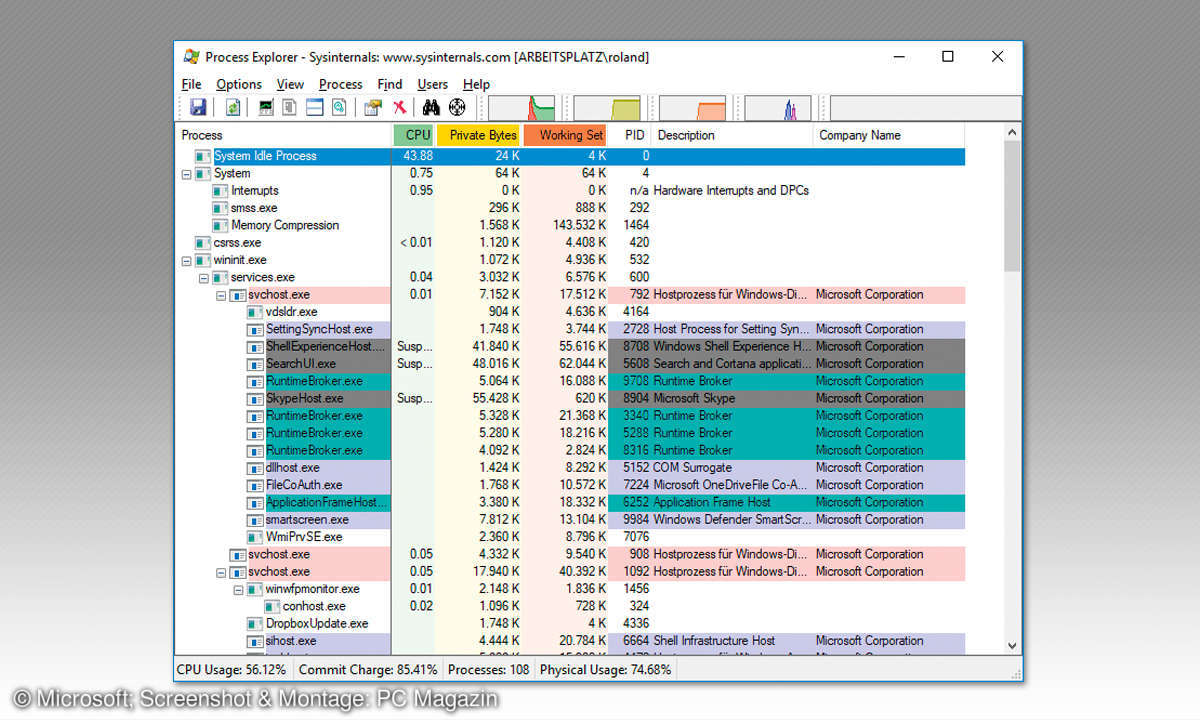Viewport: 1200px width, 720px height.
Task: Click the icon beside vdsldr.exe
Action: pos(255,312)
